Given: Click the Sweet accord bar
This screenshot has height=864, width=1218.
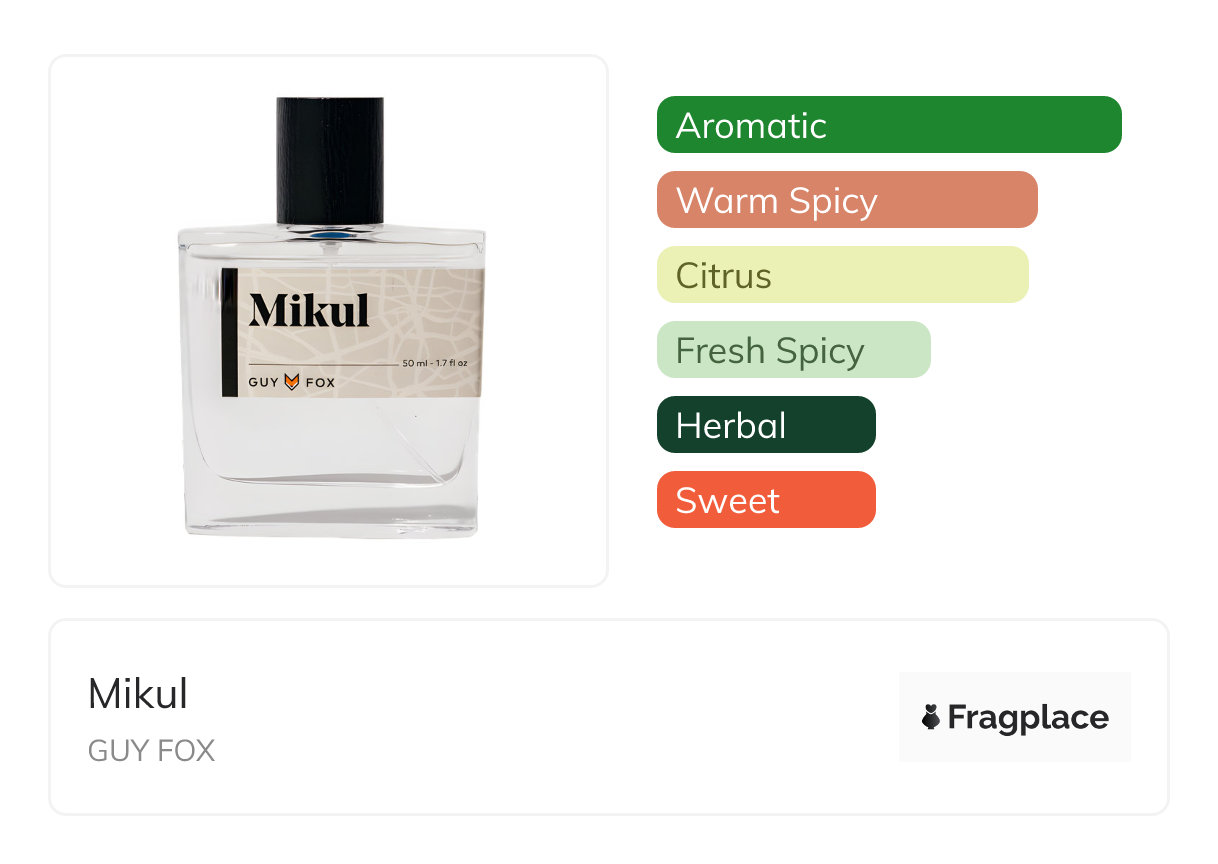Looking at the screenshot, I should 766,500.
